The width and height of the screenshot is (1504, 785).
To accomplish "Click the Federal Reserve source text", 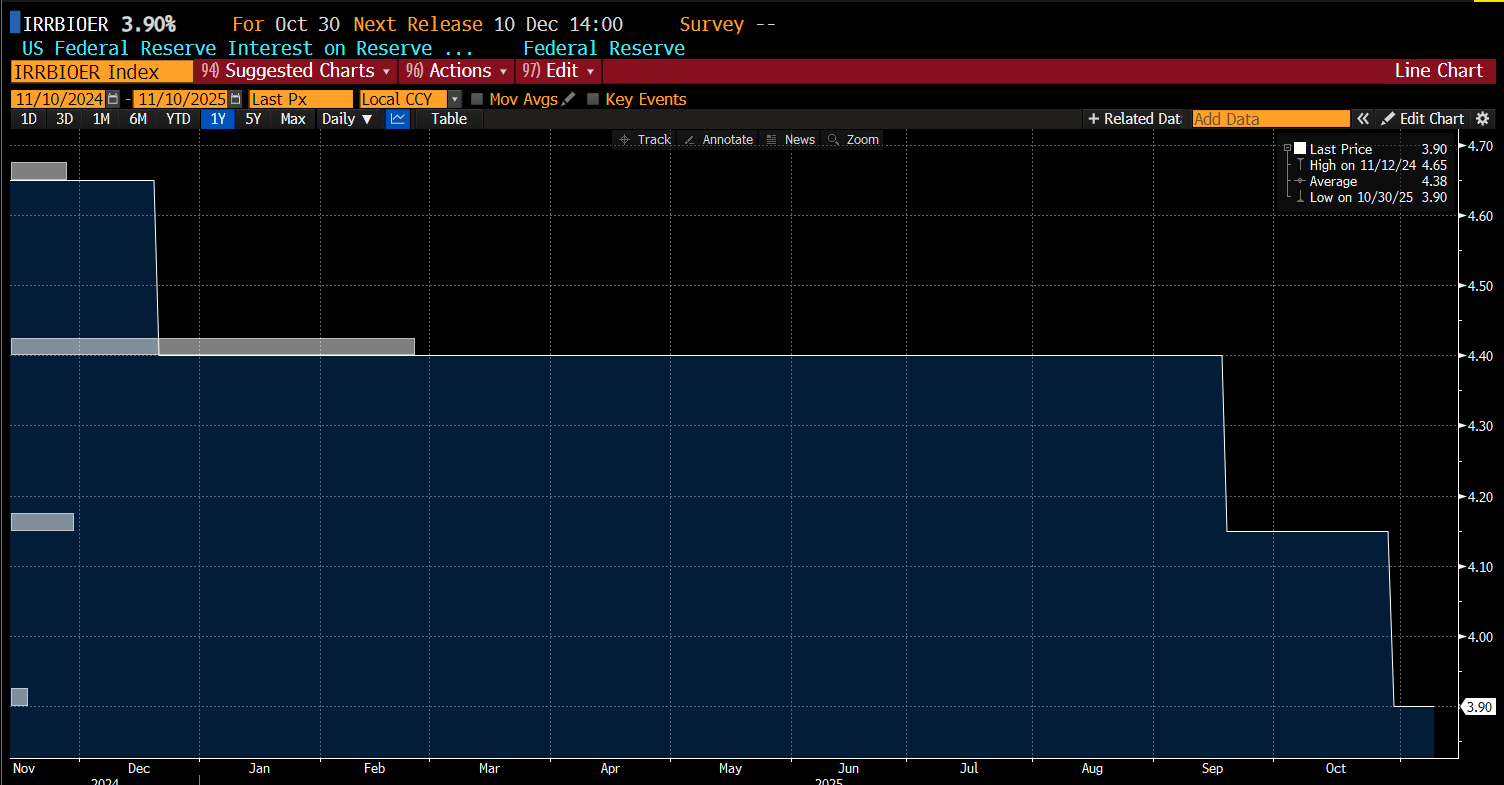I will pos(604,48).
